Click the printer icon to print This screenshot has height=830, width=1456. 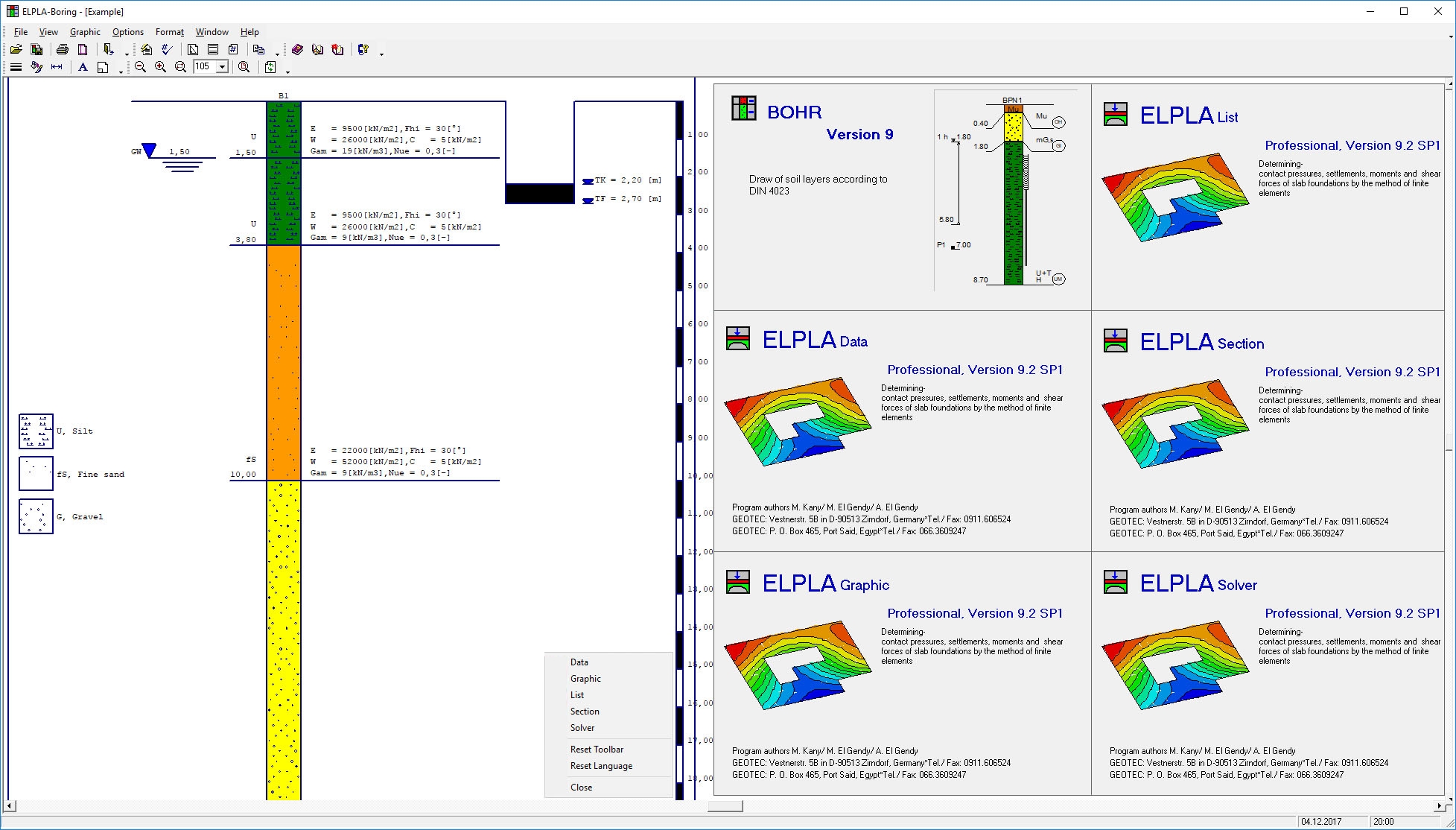tap(63, 50)
